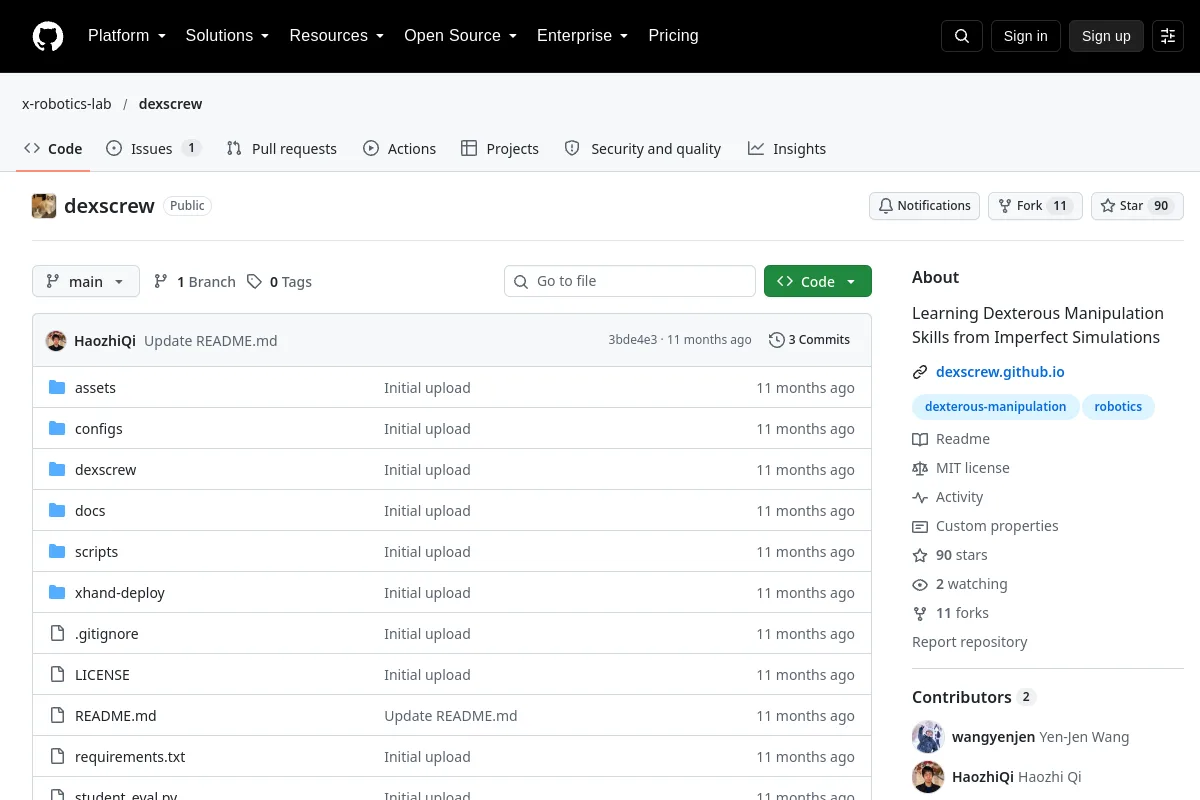Image resolution: width=1200 pixels, height=800 pixels.
Task: Expand the Solutions menu
Action: coord(228,36)
